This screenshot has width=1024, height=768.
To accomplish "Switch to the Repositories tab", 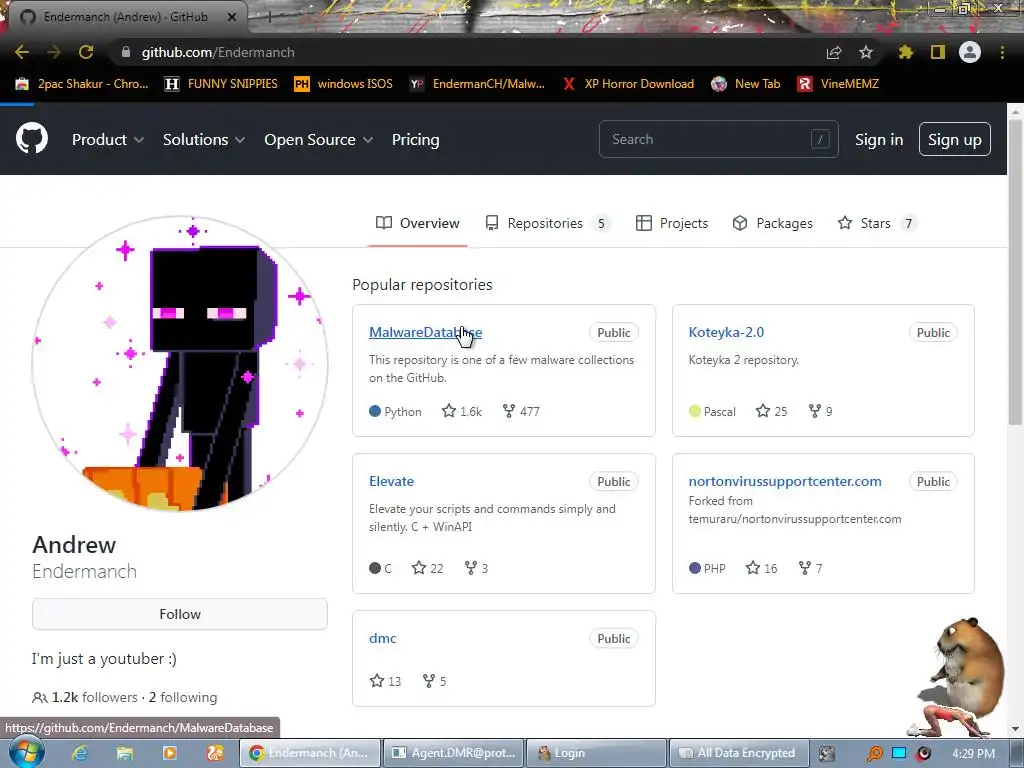I will [547, 223].
